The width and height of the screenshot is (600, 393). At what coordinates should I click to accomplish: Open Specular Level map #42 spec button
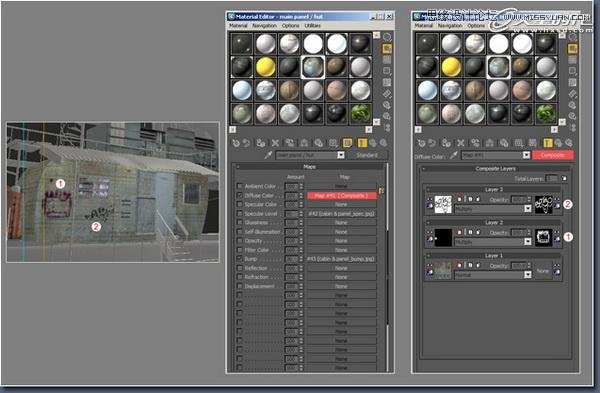coord(341,214)
